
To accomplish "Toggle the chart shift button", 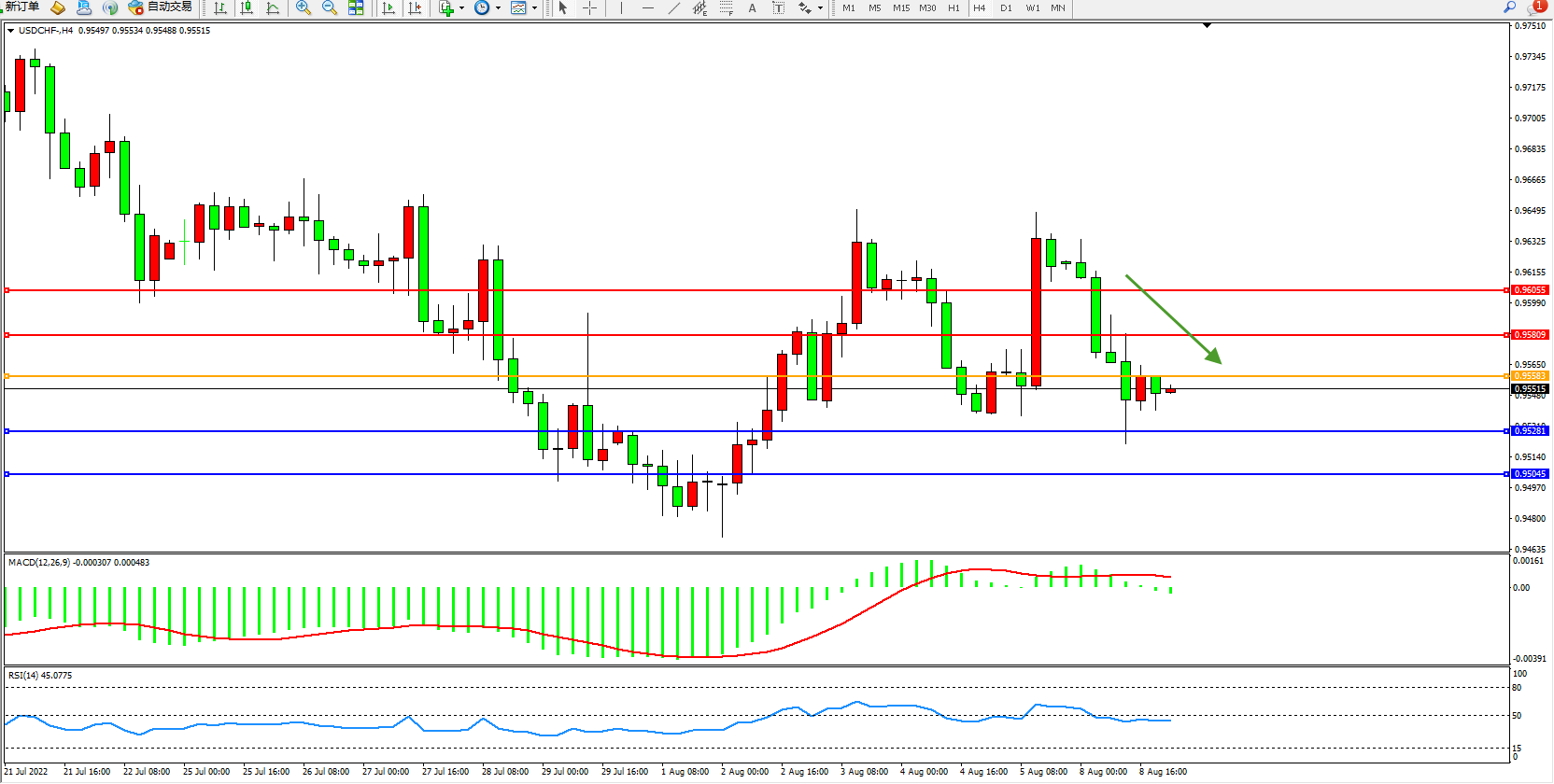I will pos(415,8).
